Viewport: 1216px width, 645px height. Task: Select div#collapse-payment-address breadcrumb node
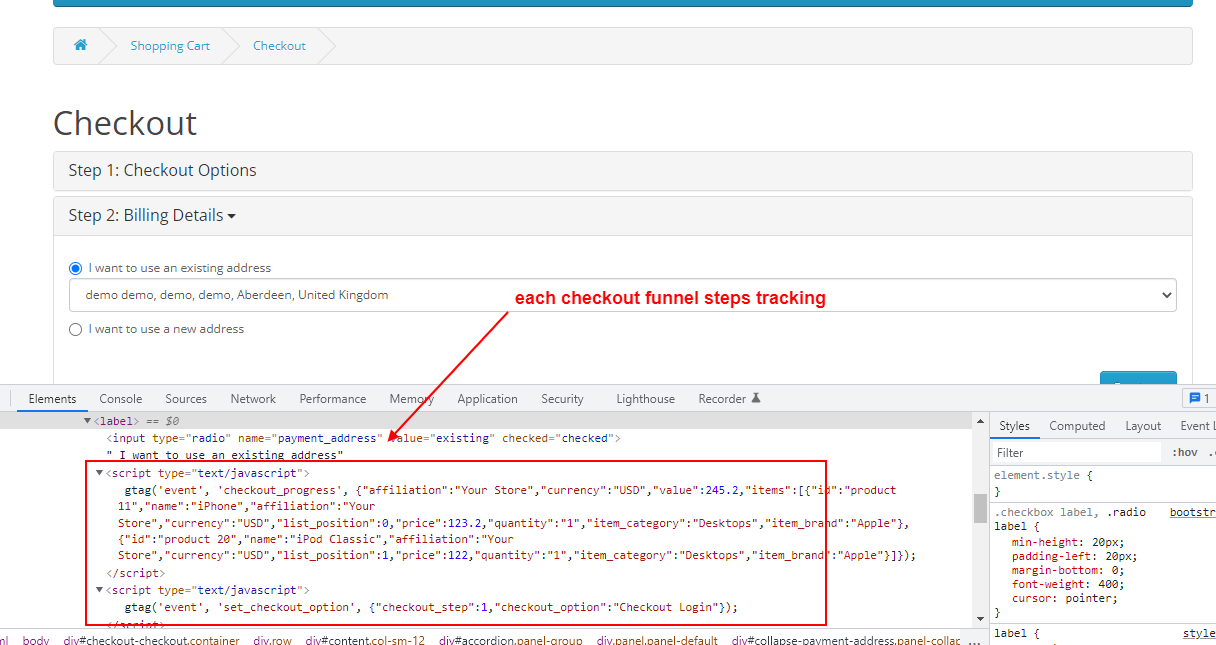846,640
